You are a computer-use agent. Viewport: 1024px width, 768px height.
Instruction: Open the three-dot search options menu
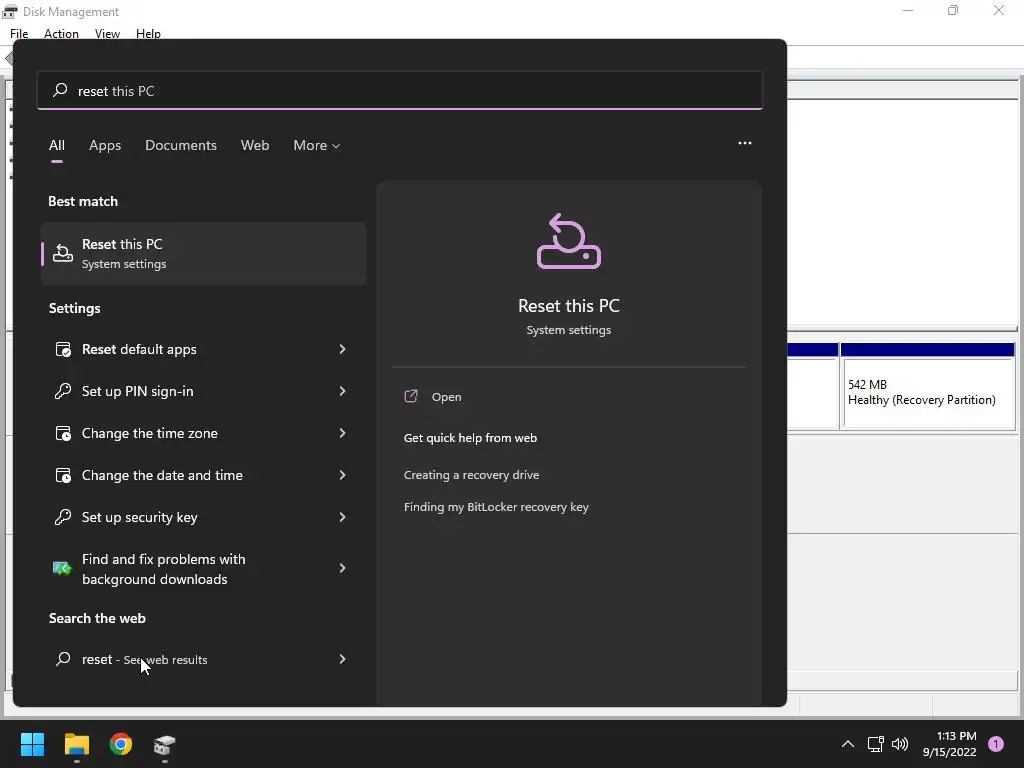[x=744, y=143]
